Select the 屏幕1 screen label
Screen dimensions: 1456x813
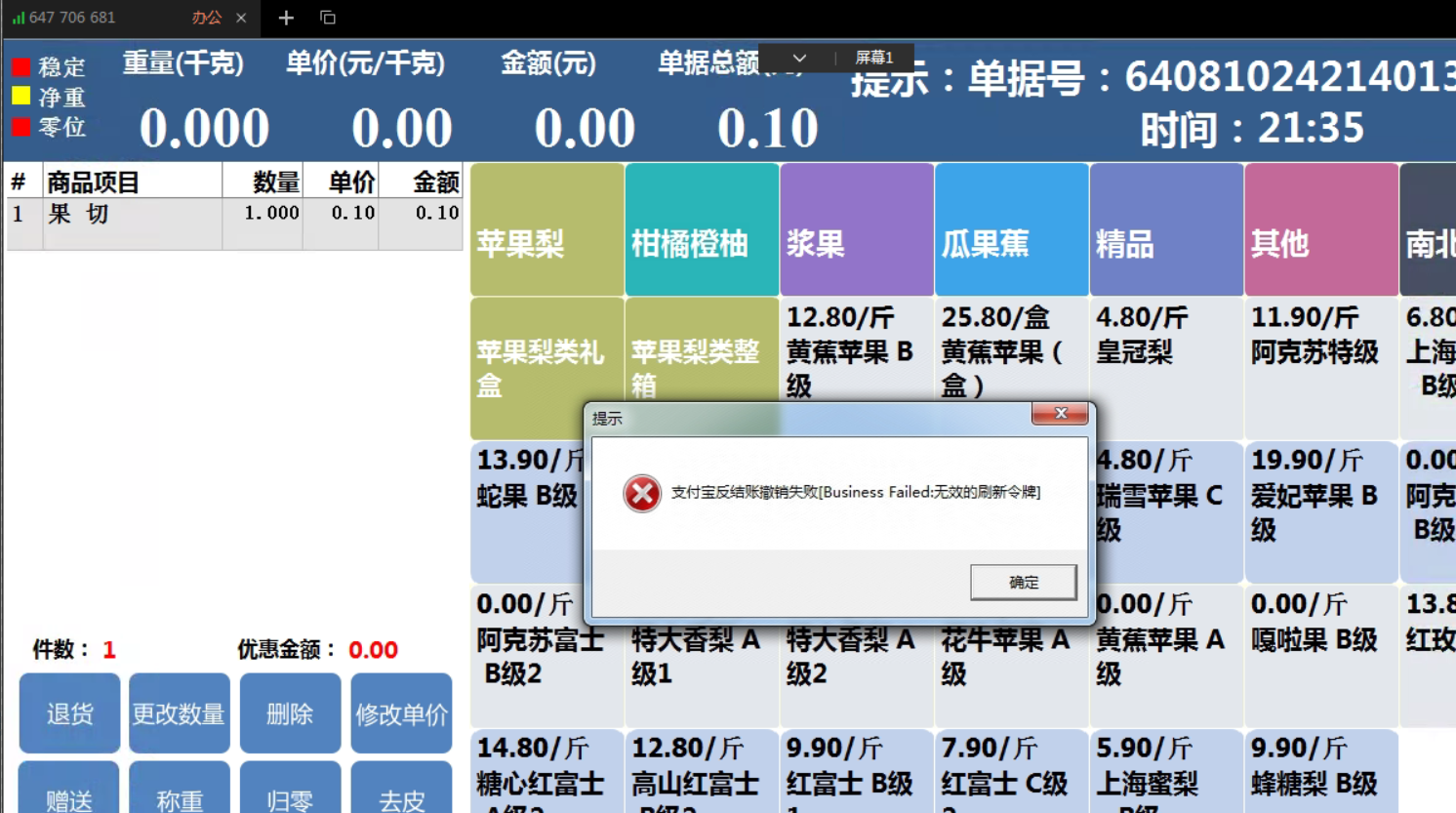(874, 58)
